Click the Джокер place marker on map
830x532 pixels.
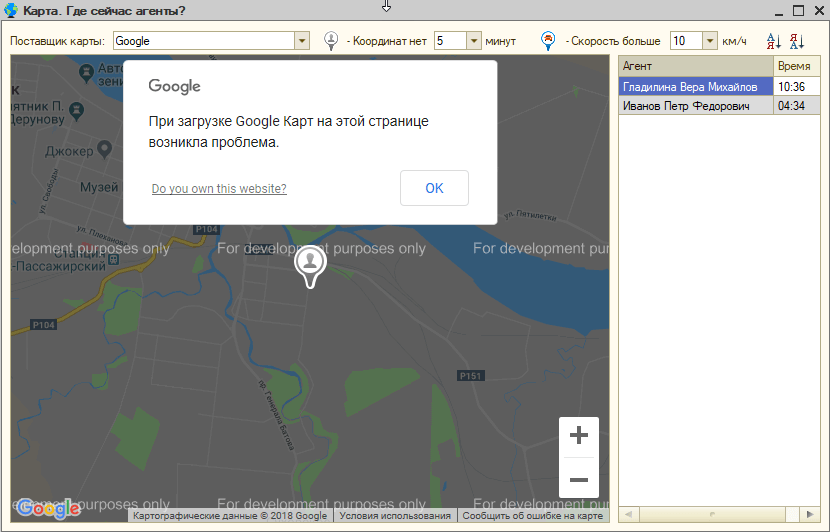(105, 150)
